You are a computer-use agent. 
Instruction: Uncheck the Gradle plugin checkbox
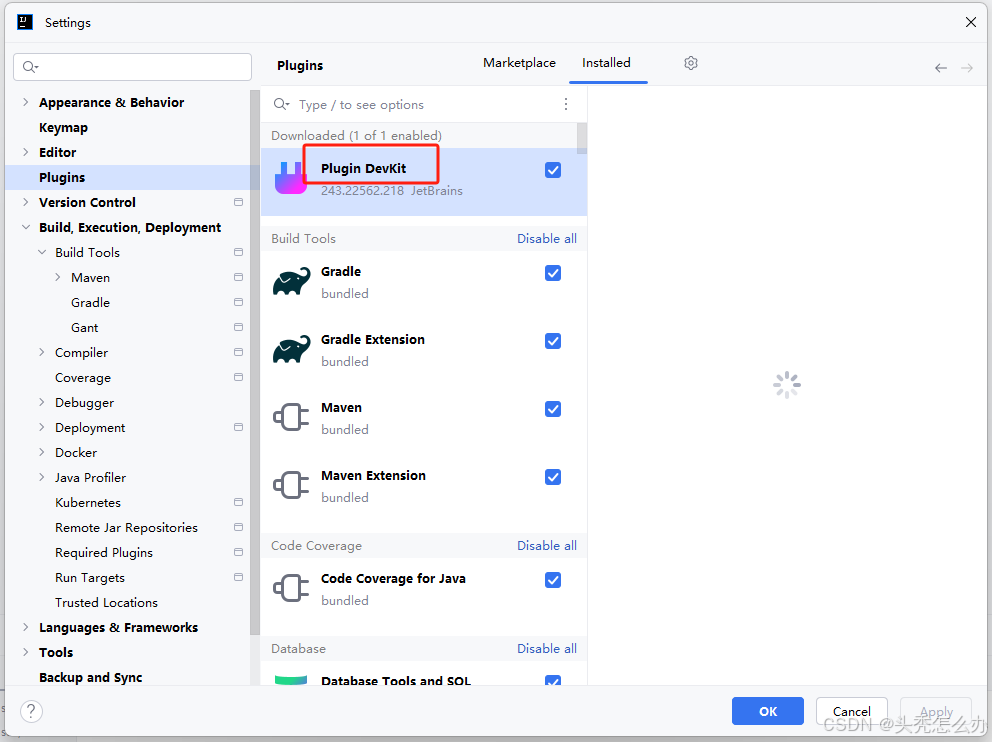(x=553, y=273)
